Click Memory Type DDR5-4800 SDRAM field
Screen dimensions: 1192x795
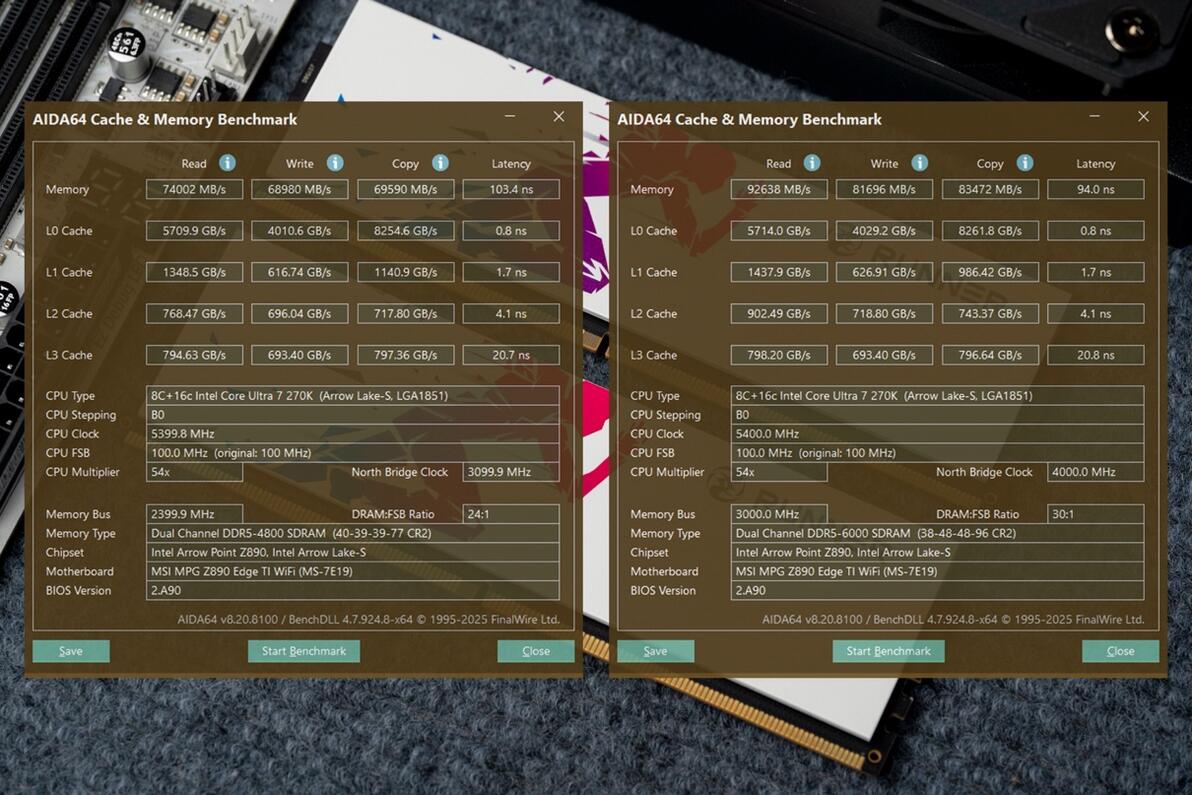click(353, 534)
